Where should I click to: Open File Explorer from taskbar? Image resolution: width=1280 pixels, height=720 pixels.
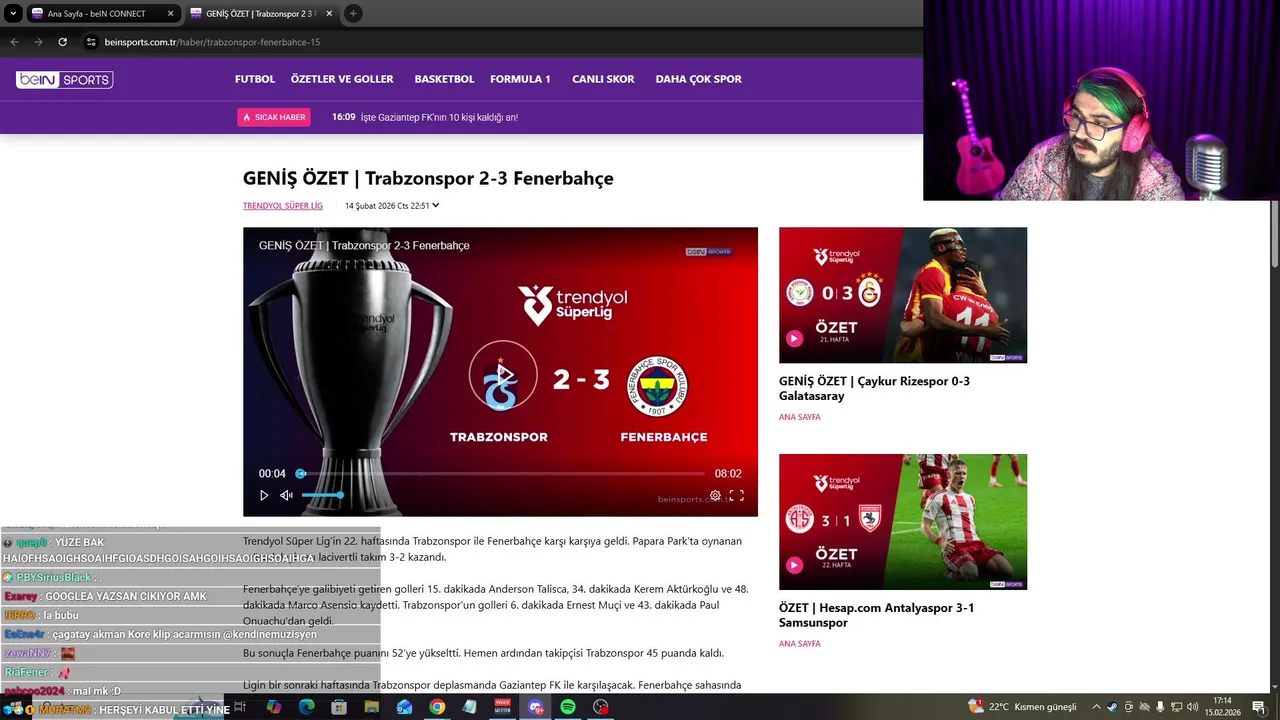coord(372,707)
